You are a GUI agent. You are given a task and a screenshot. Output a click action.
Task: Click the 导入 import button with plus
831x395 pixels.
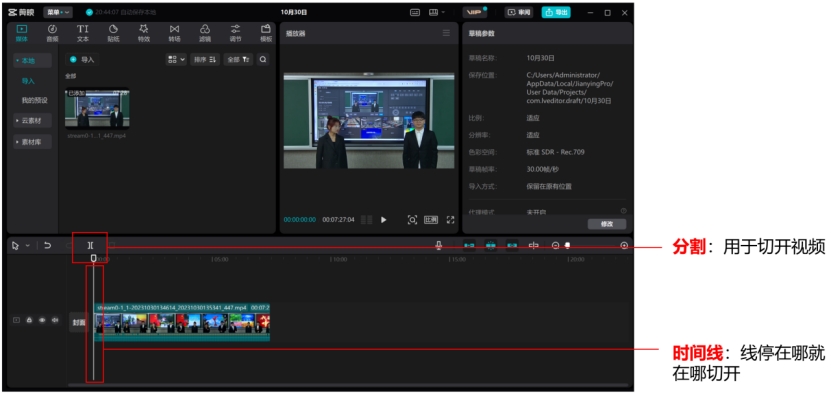click(x=82, y=59)
